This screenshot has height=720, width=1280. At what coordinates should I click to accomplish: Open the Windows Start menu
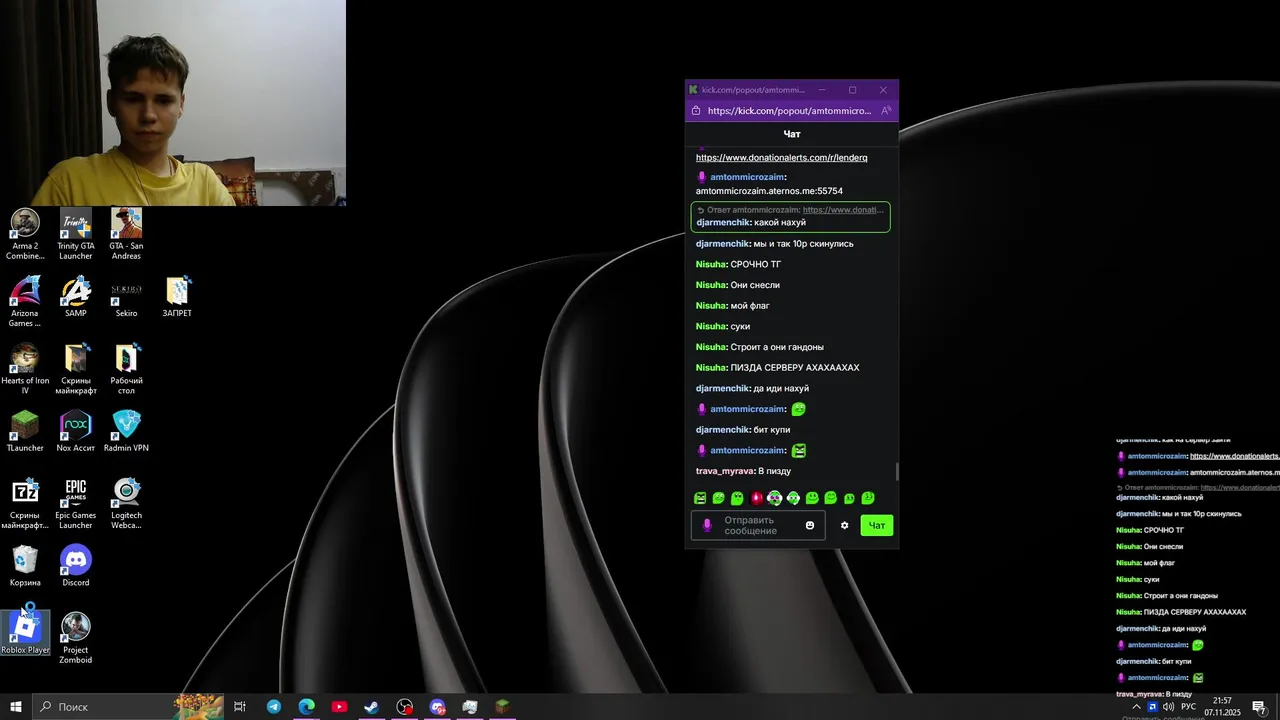16,707
